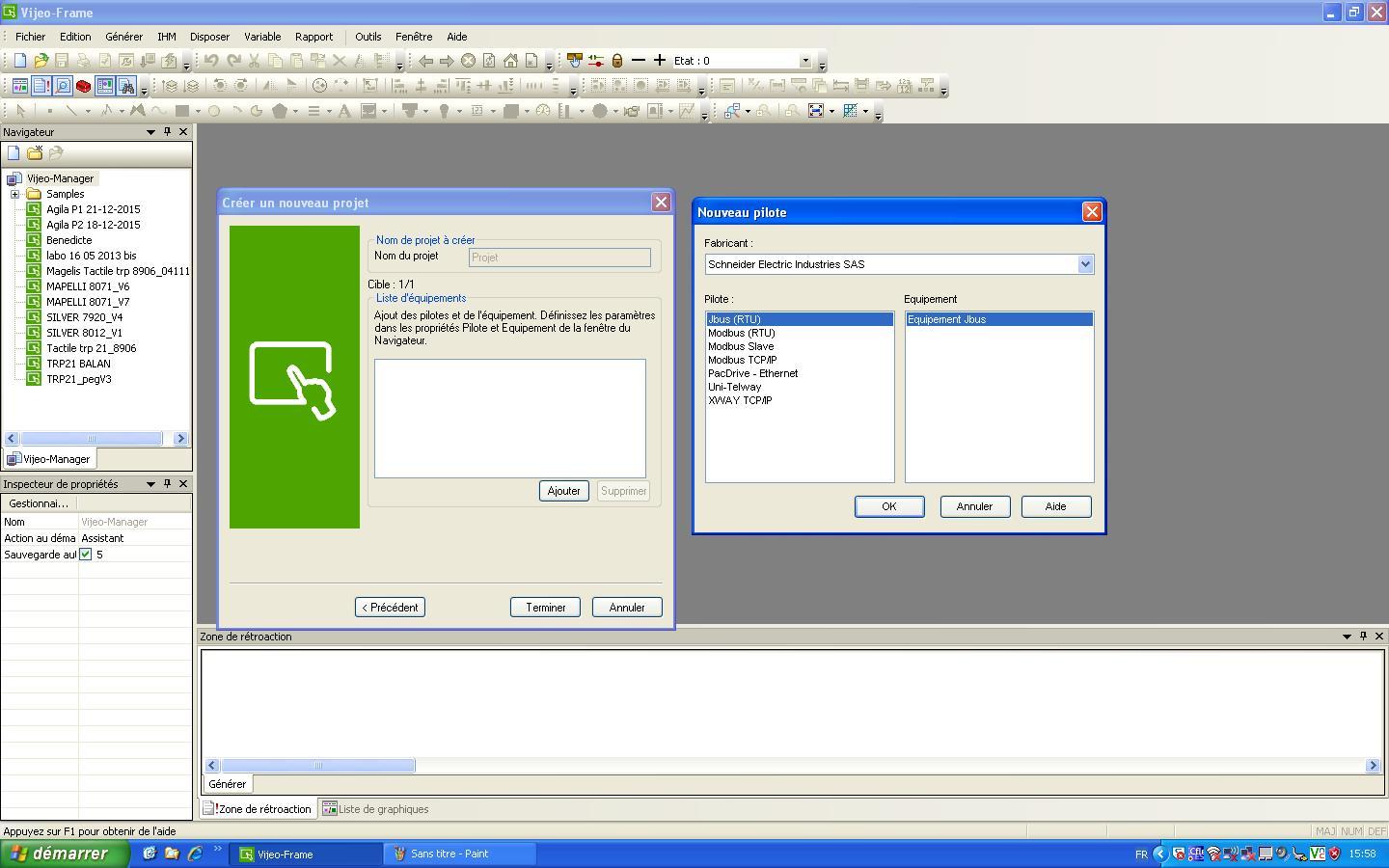Viewport: 1389px width, 868px height.
Task: Toggle the Sauvegarde automatique checkbox
Action: coord(86,555)
